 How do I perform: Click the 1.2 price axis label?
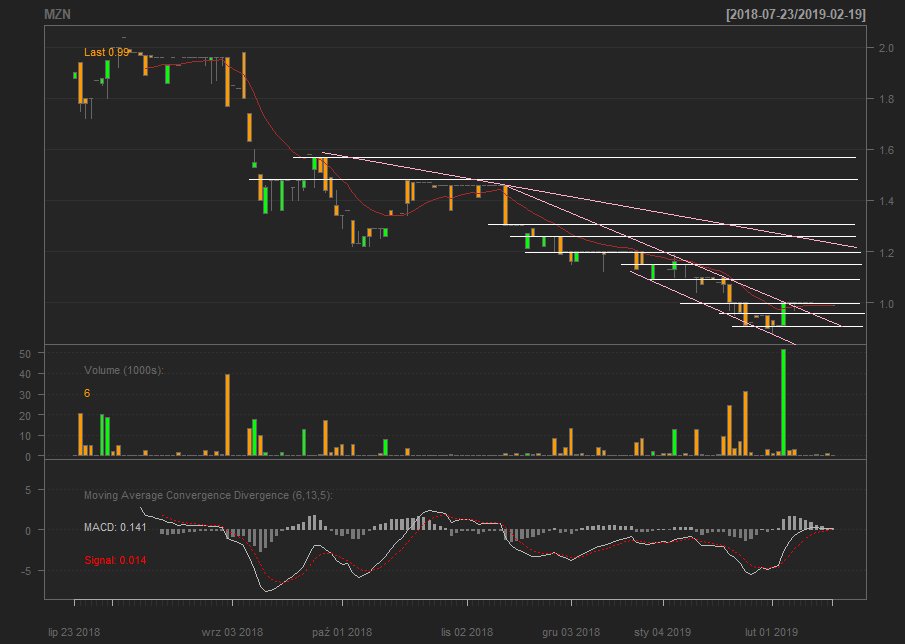point(886,253)
